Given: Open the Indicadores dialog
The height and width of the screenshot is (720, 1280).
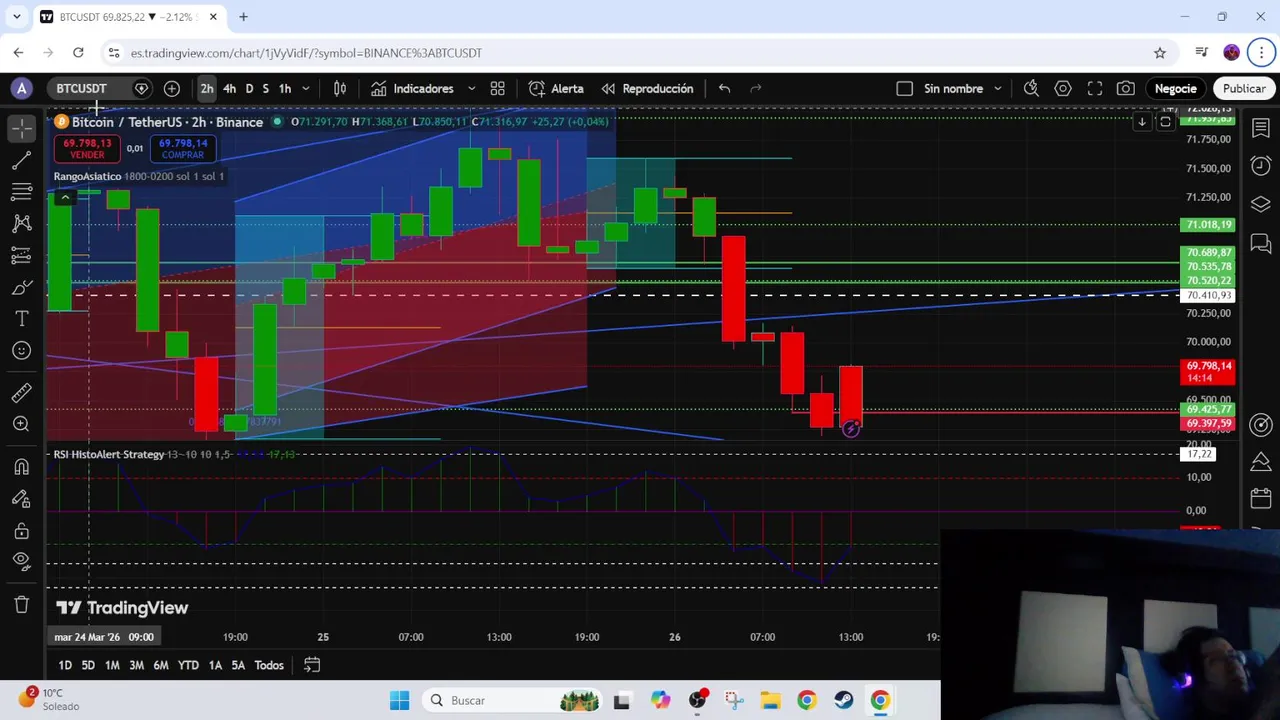Looking at the screenshot, I should point(412,89).
